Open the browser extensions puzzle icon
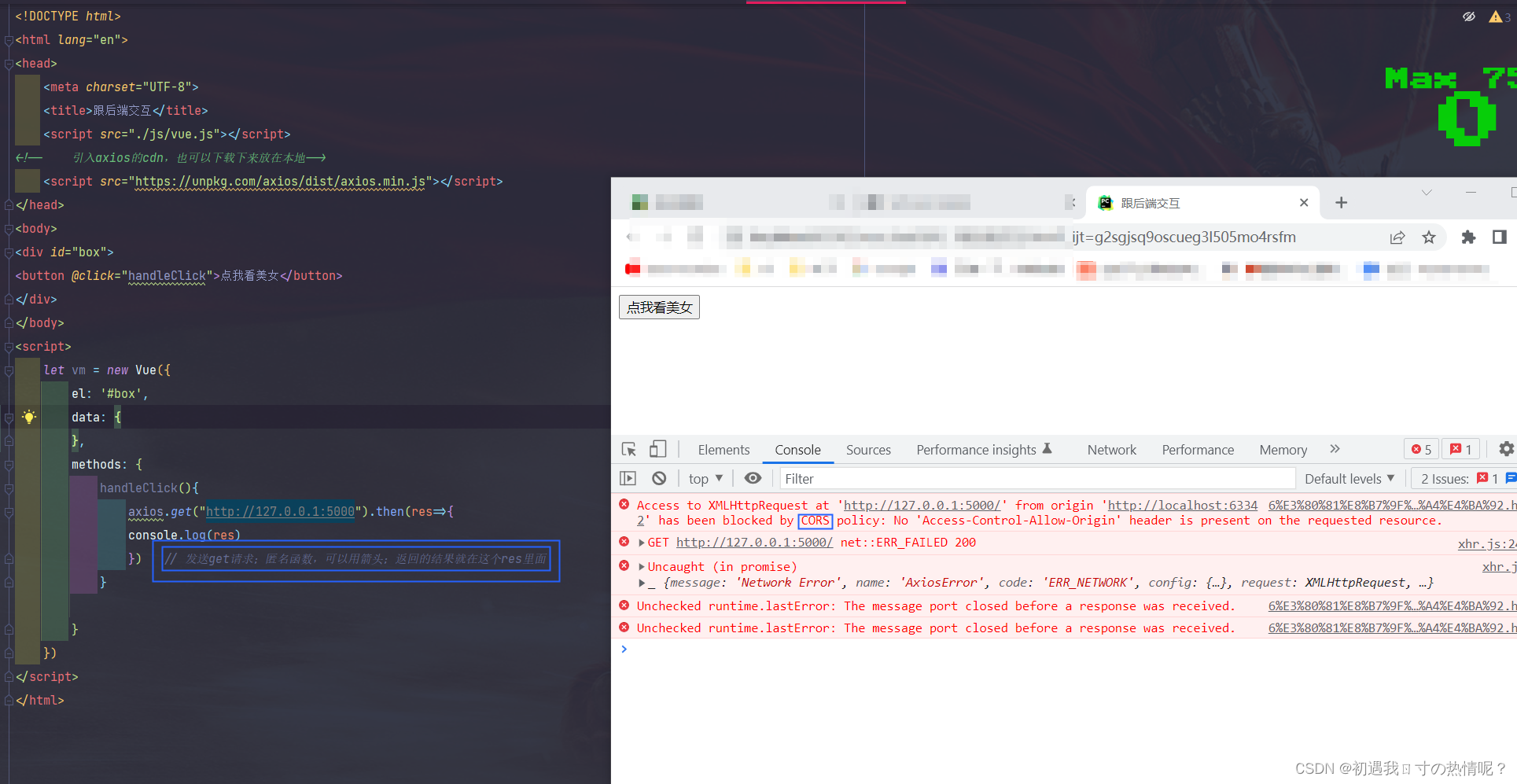The height and width of the screenshot is (784, 1517). [x=1468, y=237]
